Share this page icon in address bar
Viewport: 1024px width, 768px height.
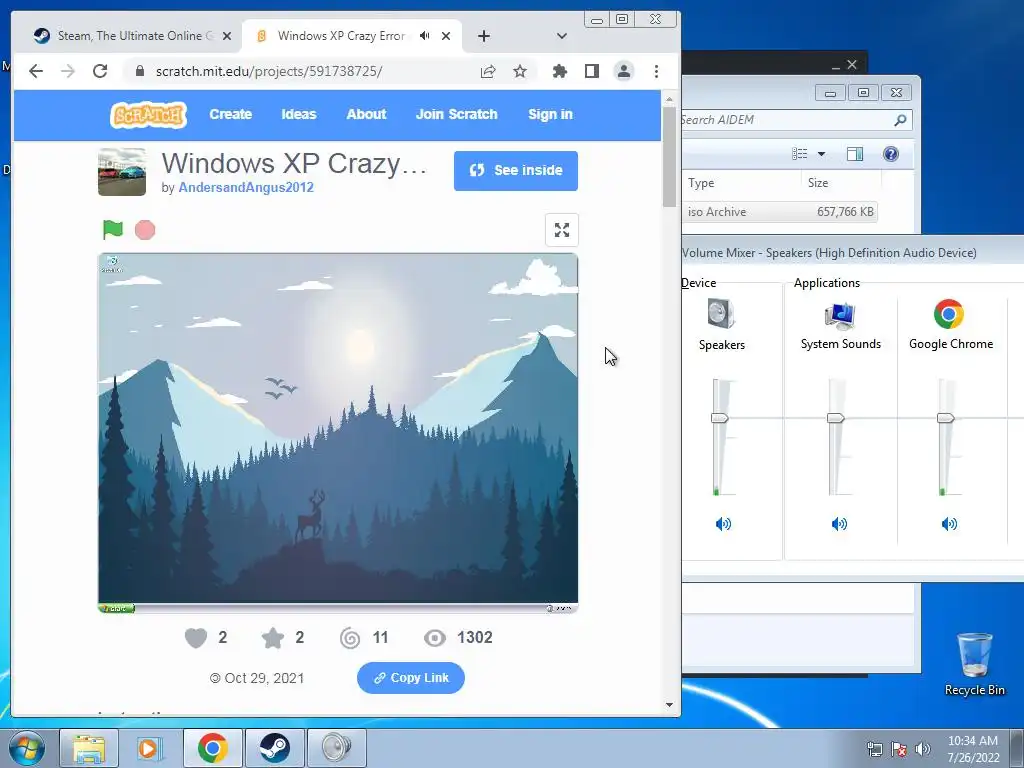[488, 71]
